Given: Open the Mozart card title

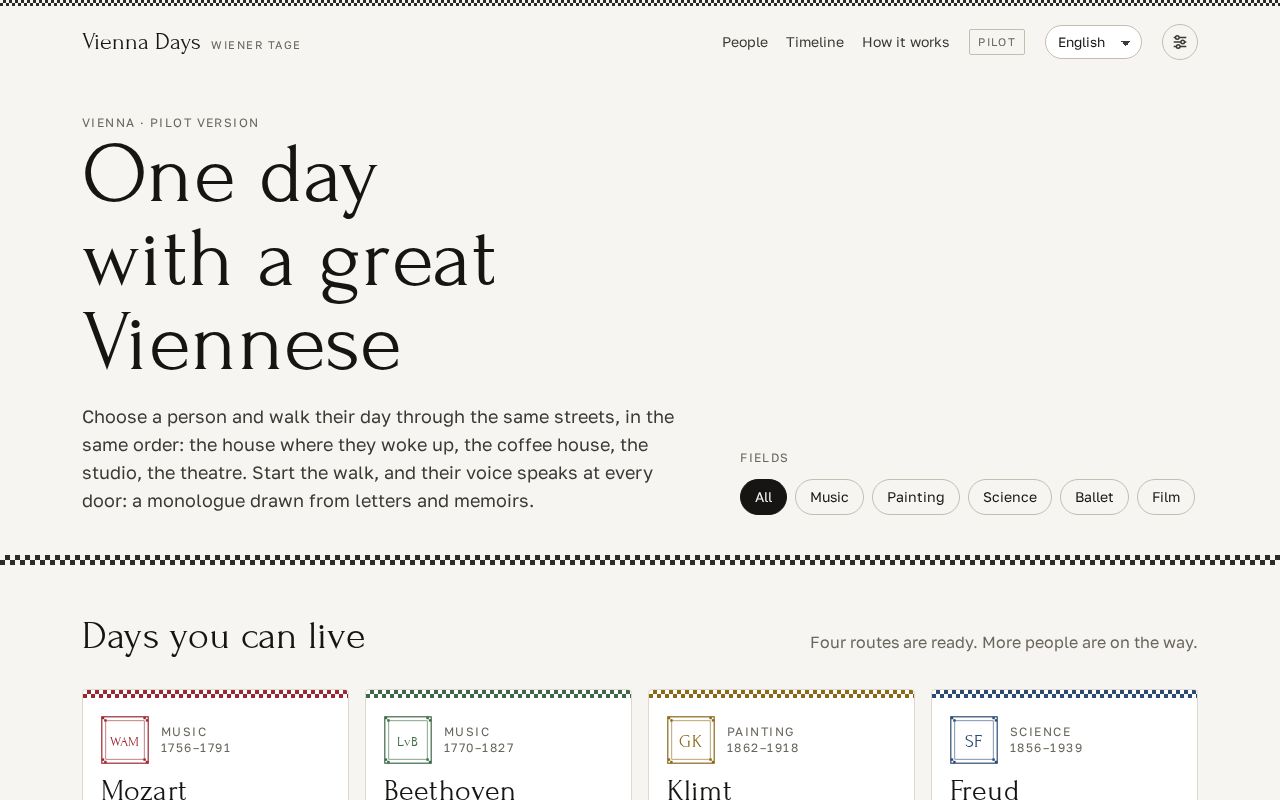Looking at the screenshot, I should (144, 789).
